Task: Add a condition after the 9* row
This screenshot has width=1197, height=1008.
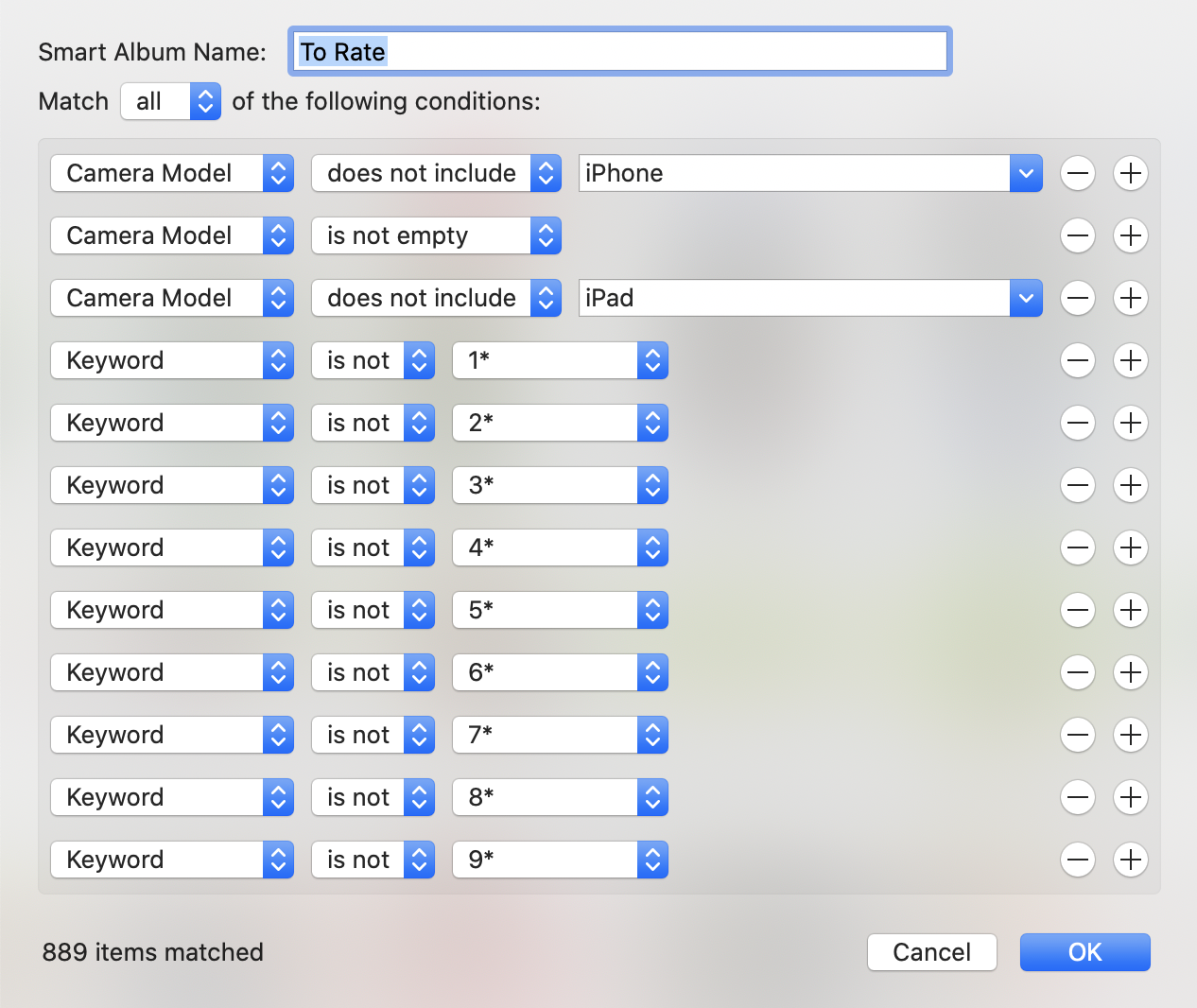Action: click(1131, 860)
